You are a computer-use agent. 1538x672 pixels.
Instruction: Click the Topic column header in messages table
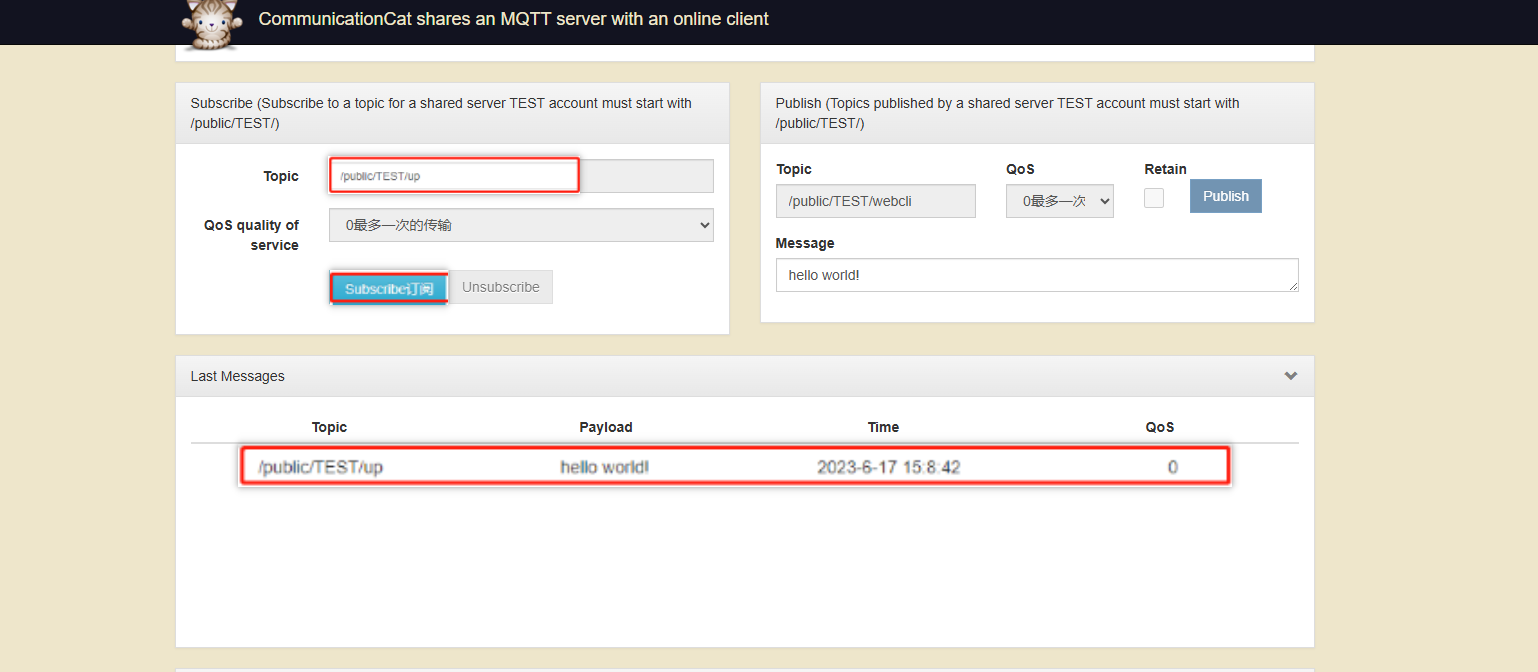(329, 427)
